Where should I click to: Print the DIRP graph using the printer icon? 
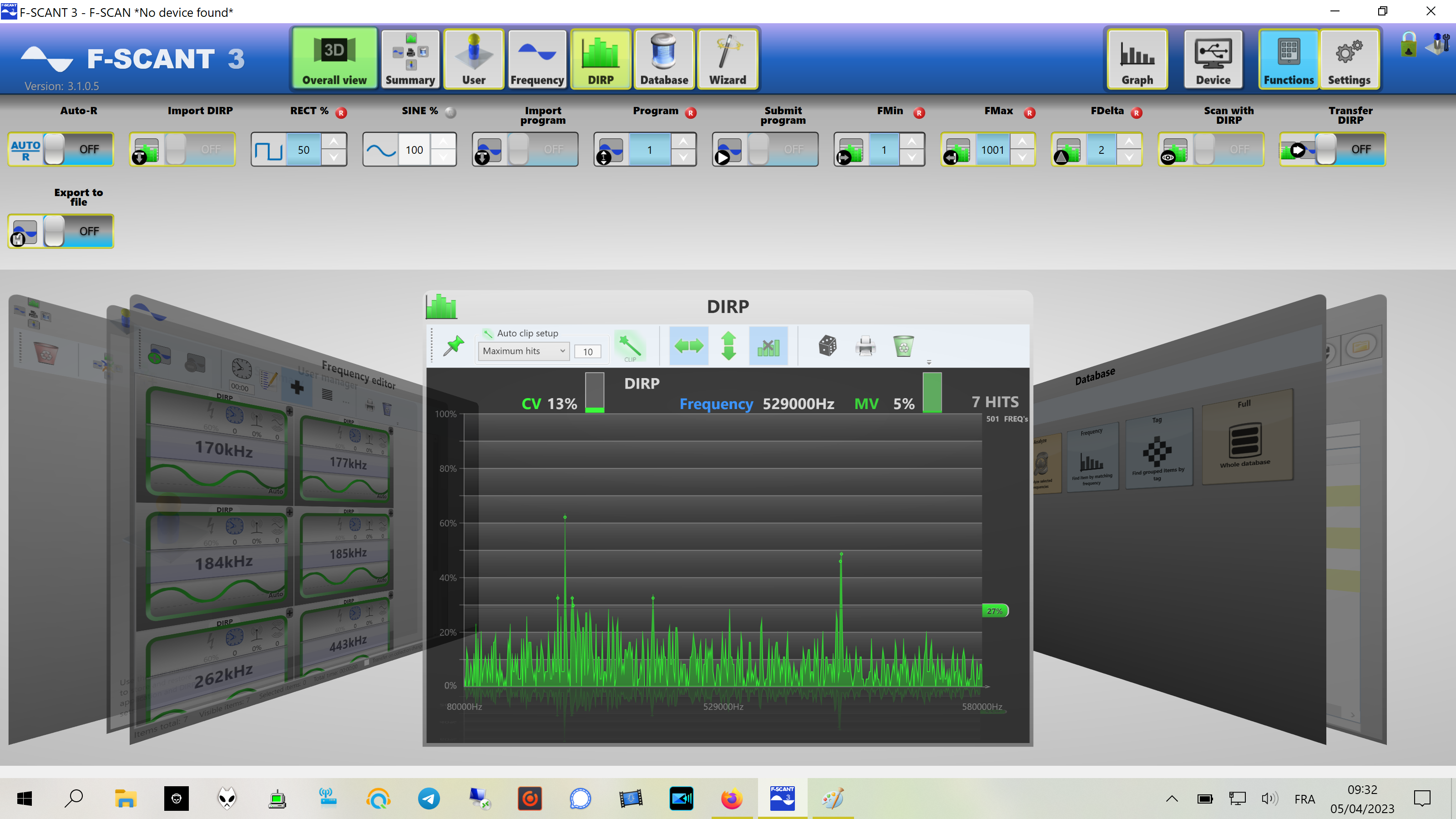(x=865, y=346)
